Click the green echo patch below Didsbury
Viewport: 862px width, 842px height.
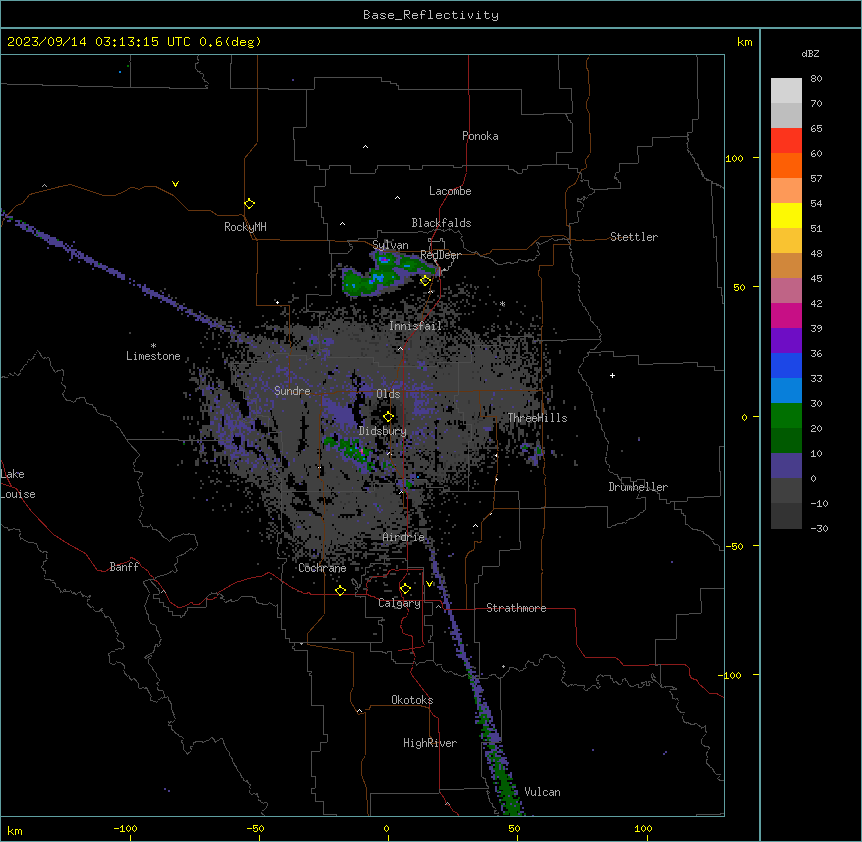click(352, 451)
